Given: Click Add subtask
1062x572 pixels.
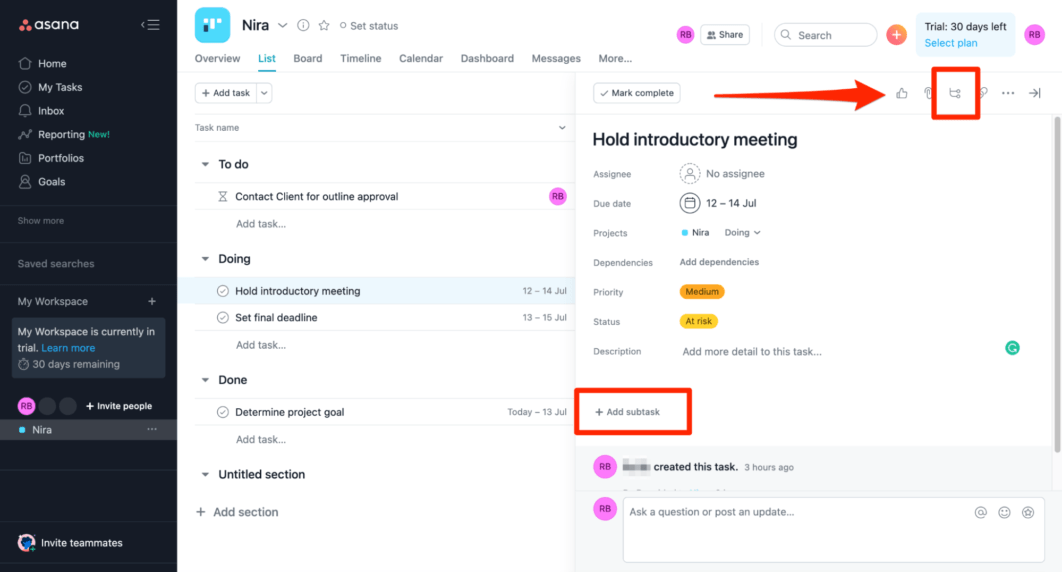Looking at the screenshot, I should coord(627,412).
